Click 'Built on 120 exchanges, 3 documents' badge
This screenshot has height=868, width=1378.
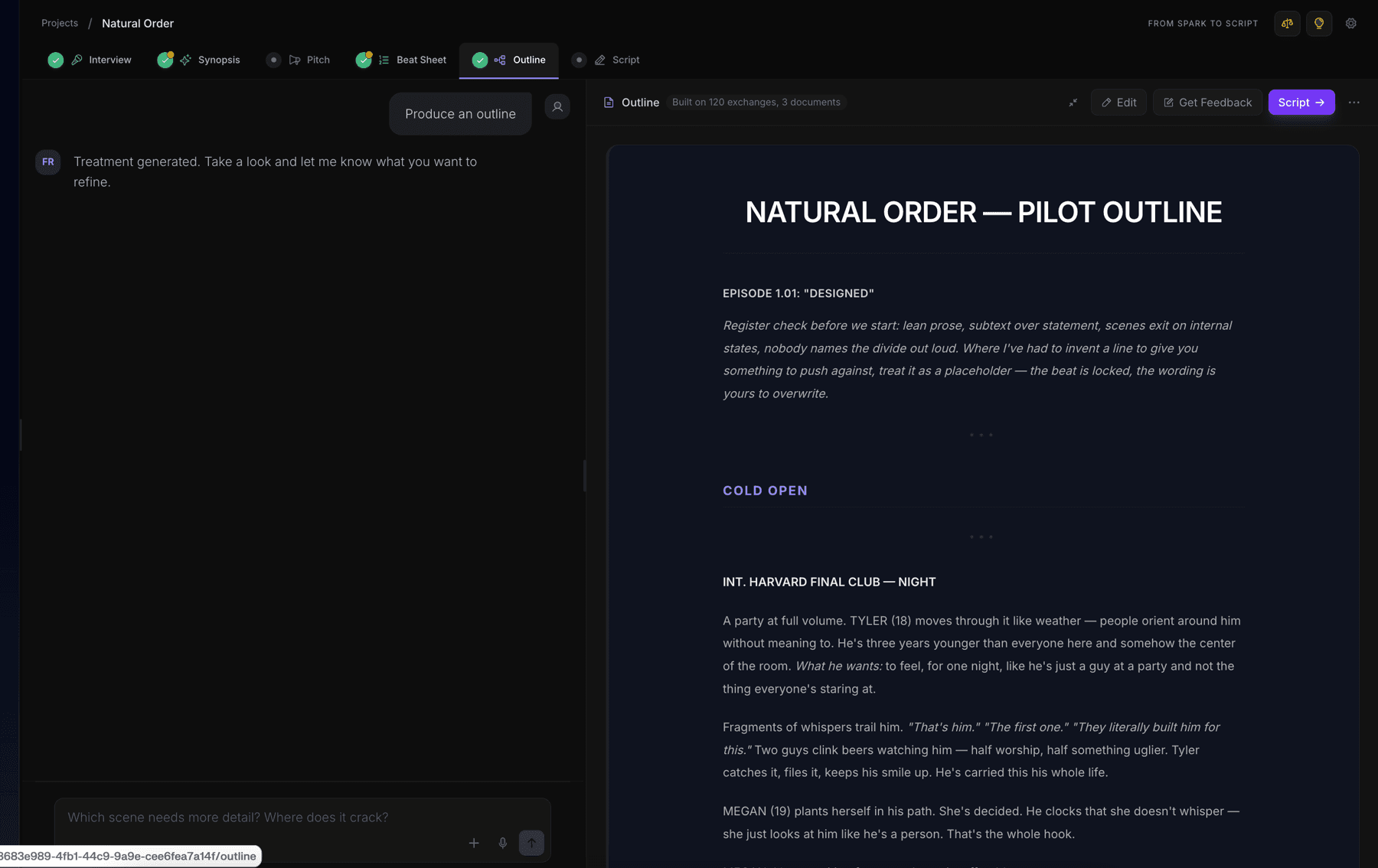(x=756, y=102)
